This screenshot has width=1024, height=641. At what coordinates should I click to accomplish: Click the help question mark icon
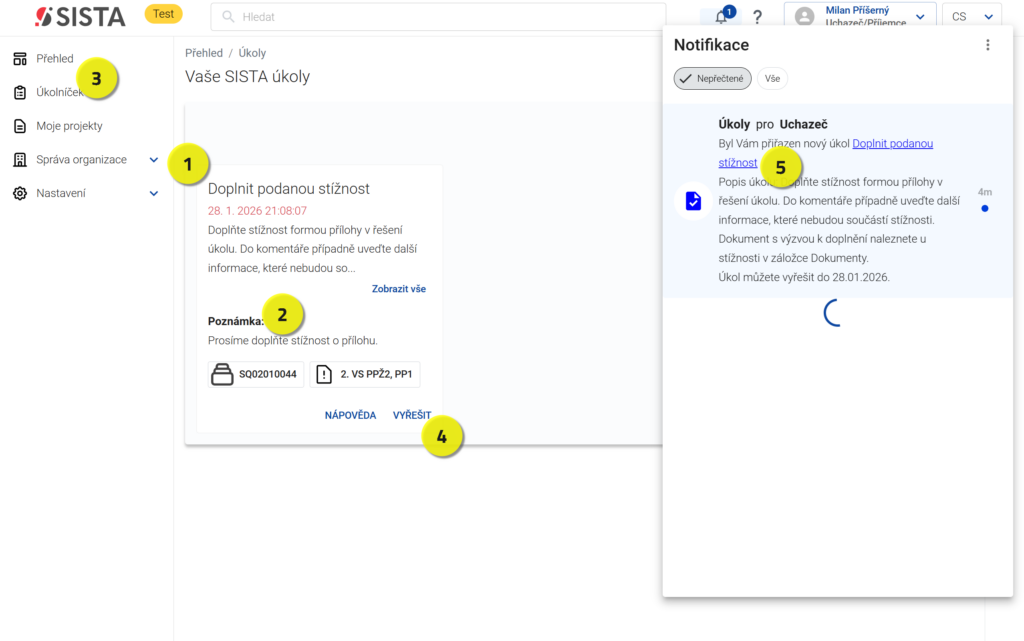[x=757, y=17]
